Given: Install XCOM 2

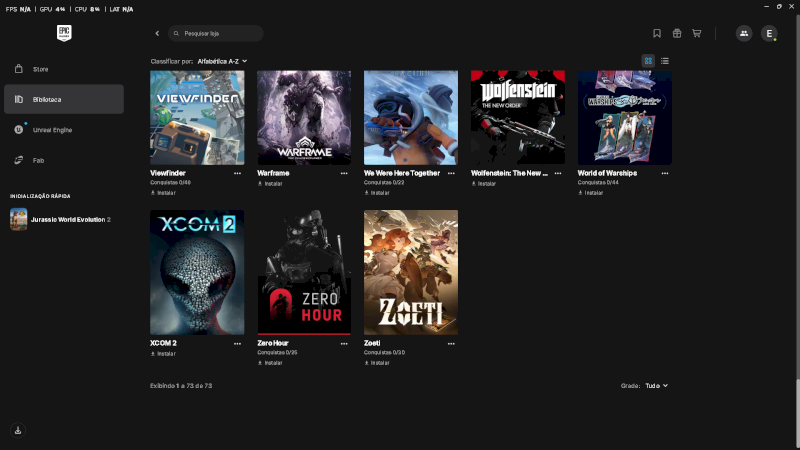Looking at the screenshot, I should (163, 354).
